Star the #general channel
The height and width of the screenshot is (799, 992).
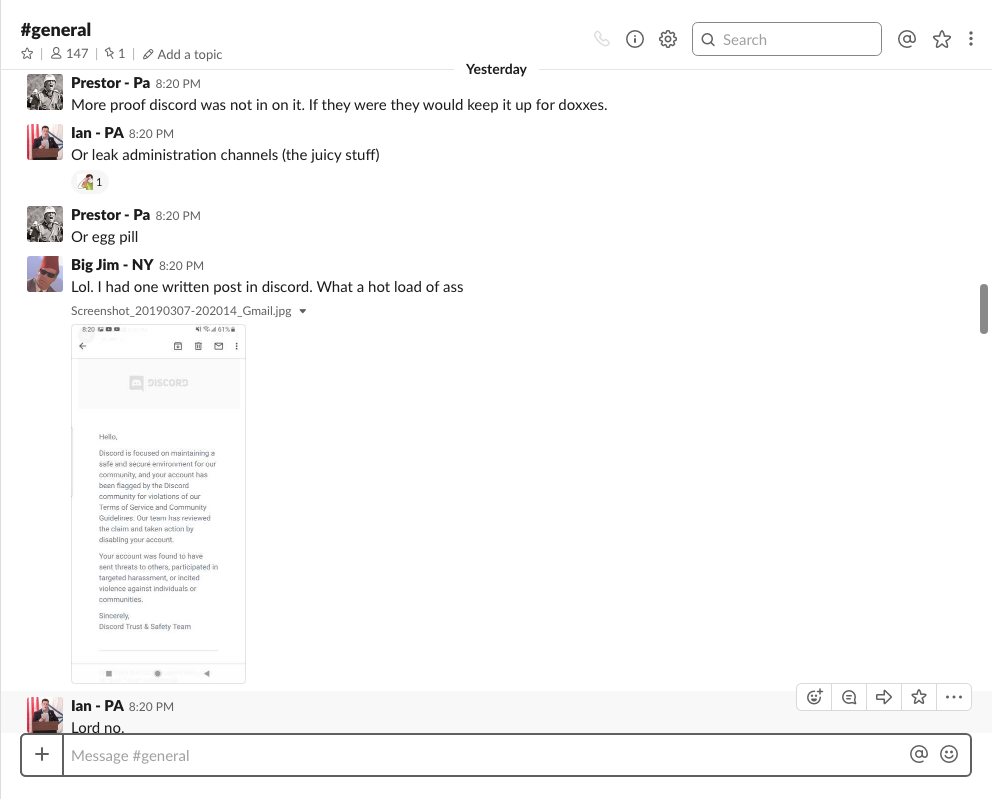pos(27,54)
